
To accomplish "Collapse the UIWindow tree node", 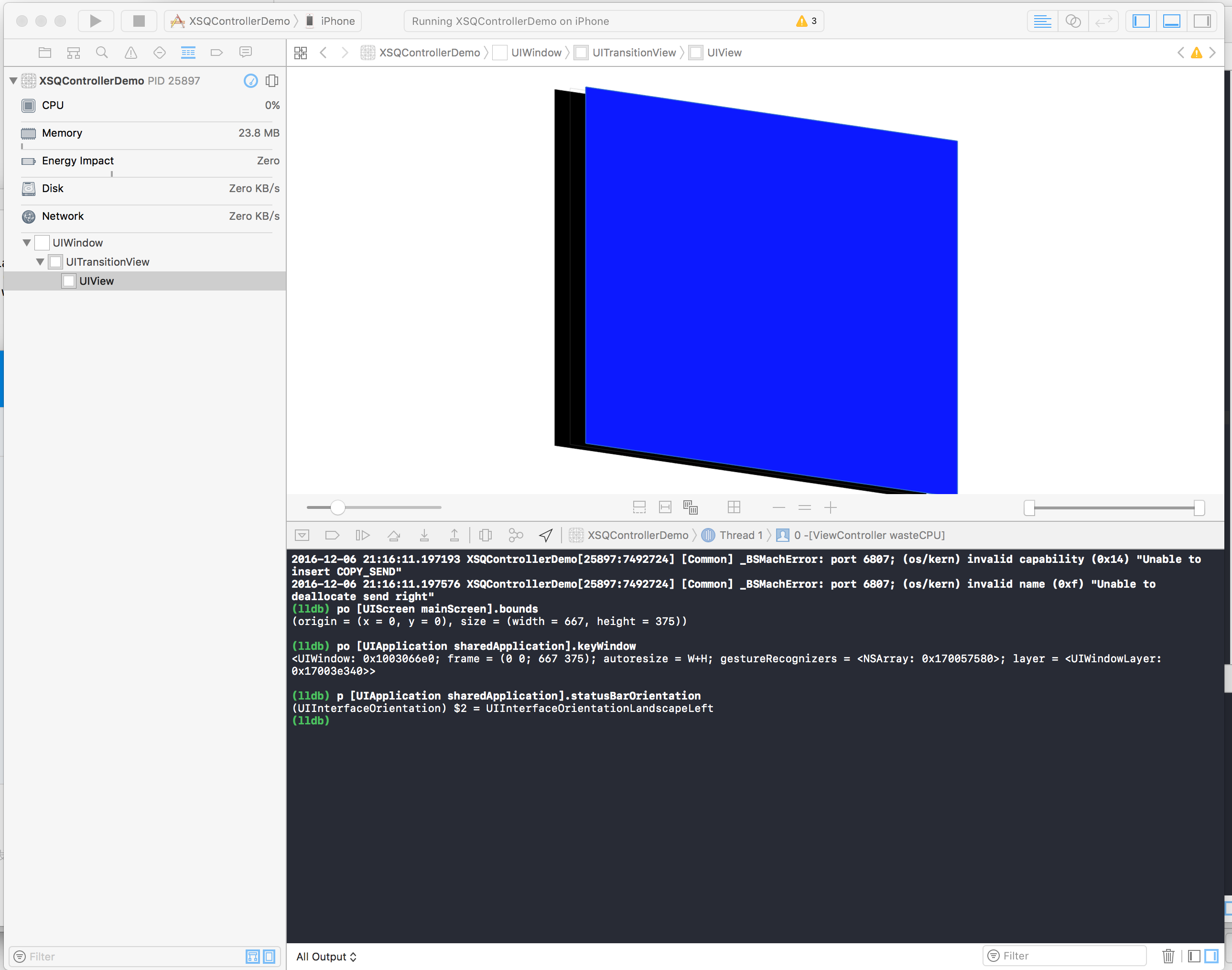I will point(27,243).
